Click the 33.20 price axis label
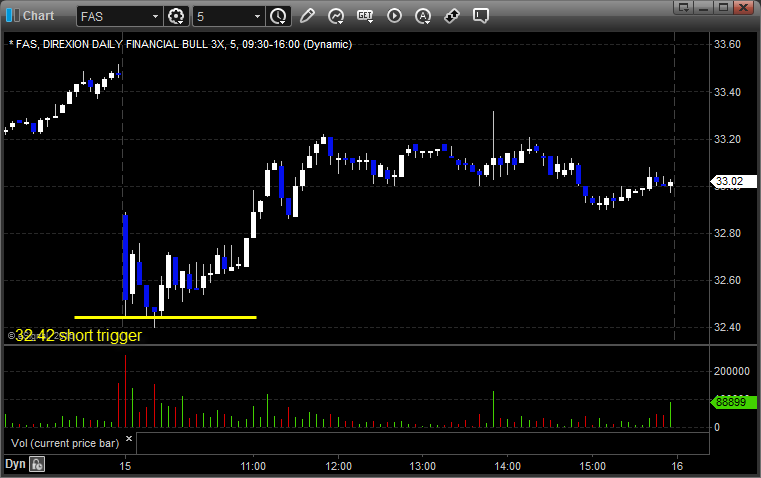761x478 pixels. click(728, 139)
